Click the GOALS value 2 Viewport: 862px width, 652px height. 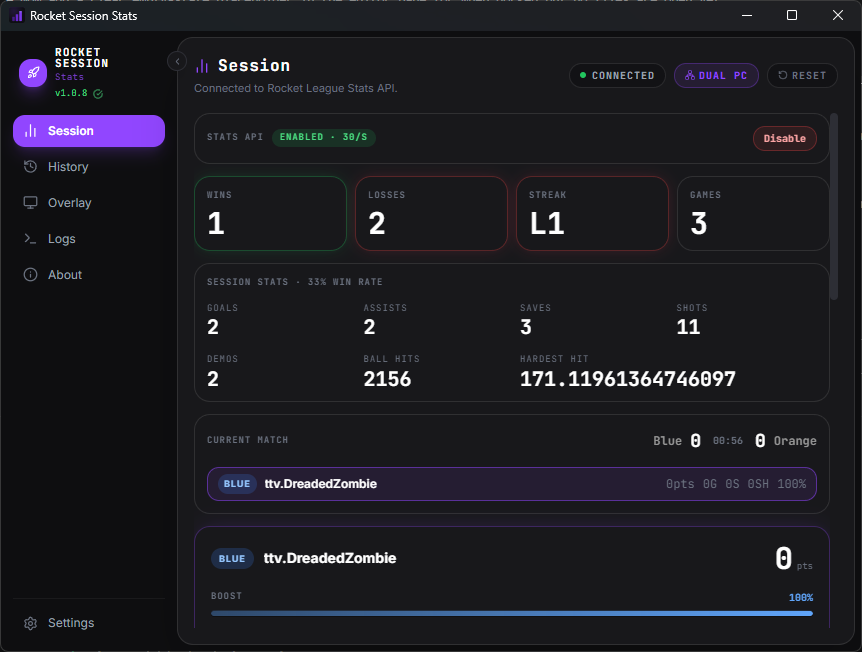[213, 327]
